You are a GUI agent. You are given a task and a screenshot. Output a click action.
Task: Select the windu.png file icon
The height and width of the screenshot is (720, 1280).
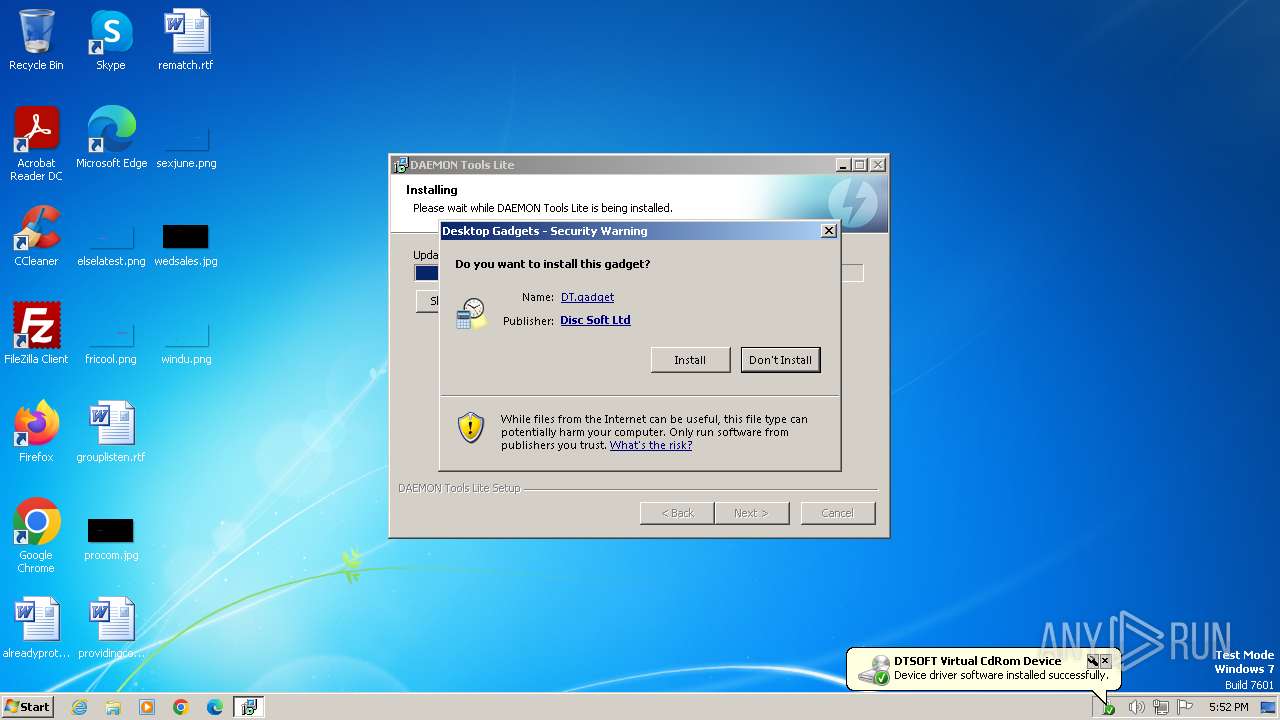click(186, 334)
